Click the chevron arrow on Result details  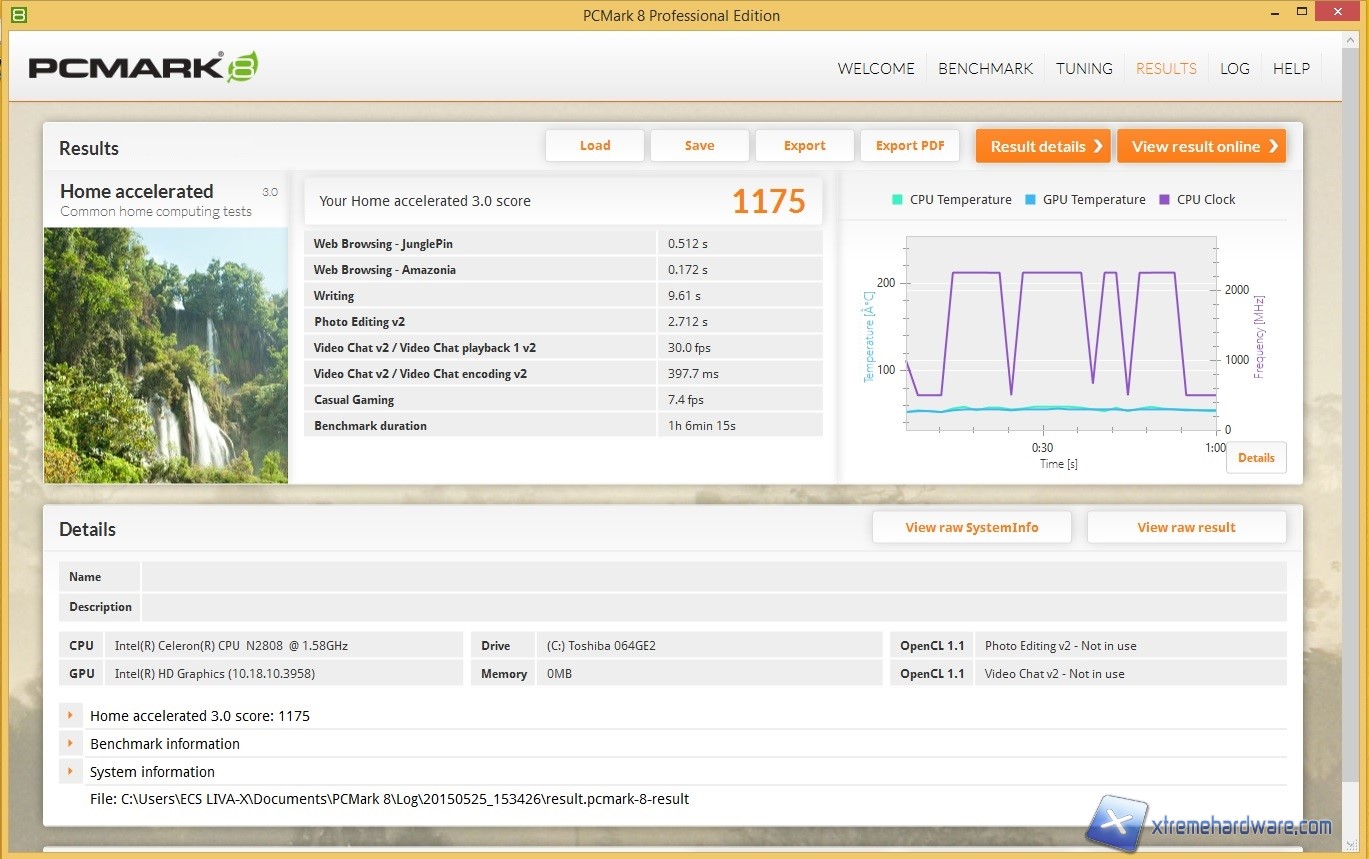pyautogui.click(x=1098, y=145)
